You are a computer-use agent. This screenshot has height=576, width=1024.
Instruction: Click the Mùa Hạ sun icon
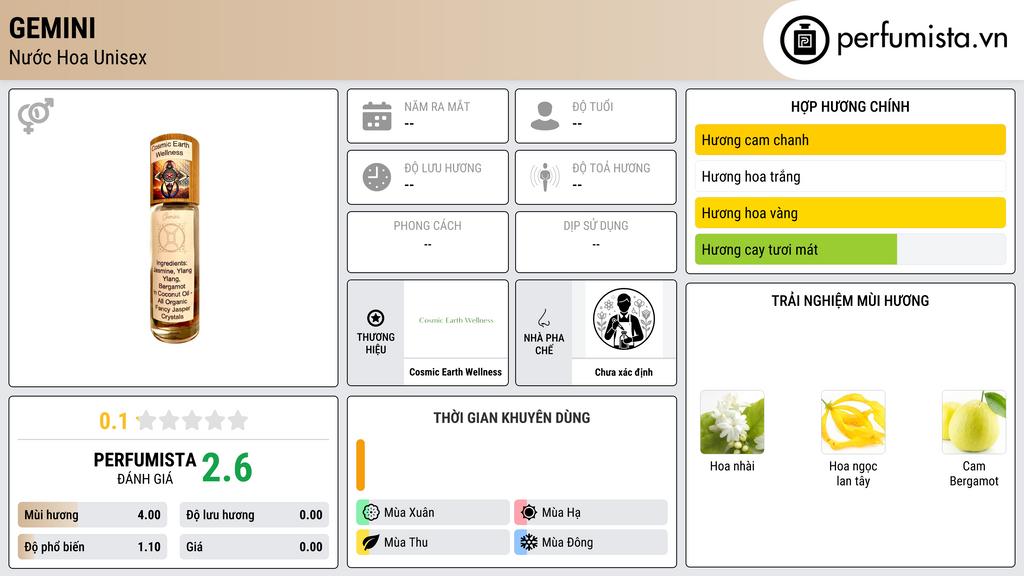point(529,512)
